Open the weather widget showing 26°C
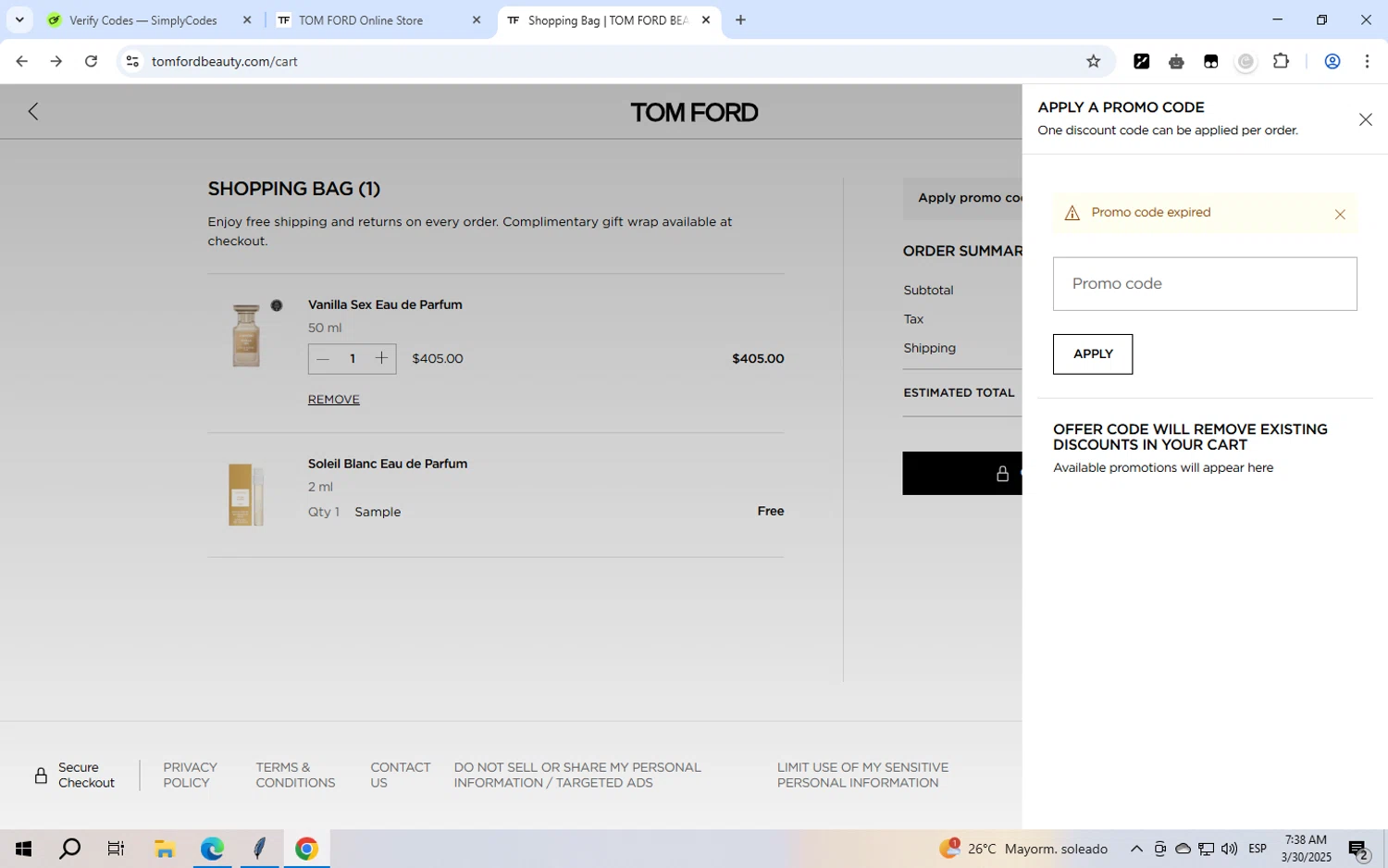The width and height of the screenshot is (1388, 868). tap(1023, 849)
